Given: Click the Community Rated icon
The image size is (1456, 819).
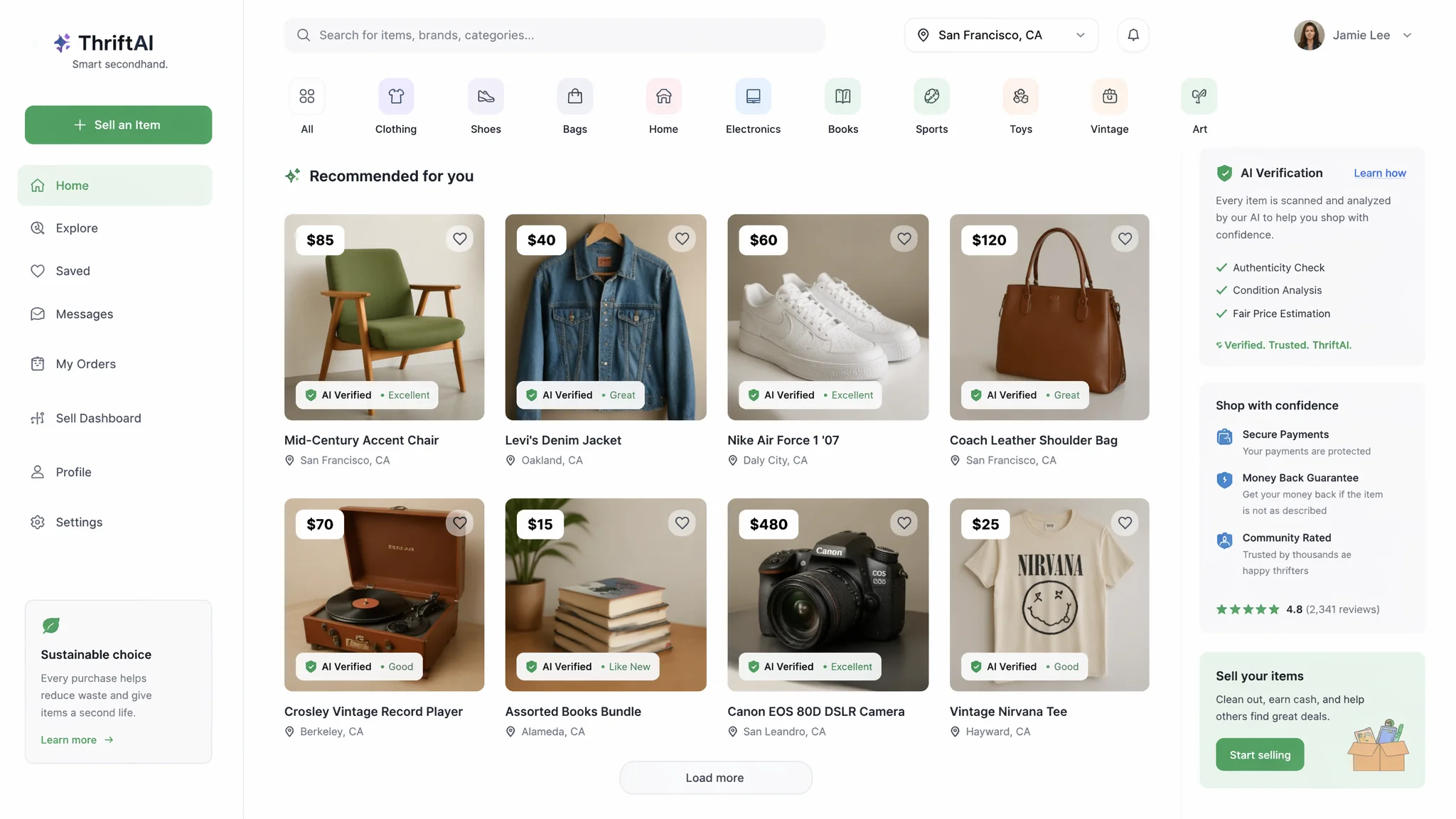Looking at the screenshot, I should pyautogui.click(x=1224, y=540).
